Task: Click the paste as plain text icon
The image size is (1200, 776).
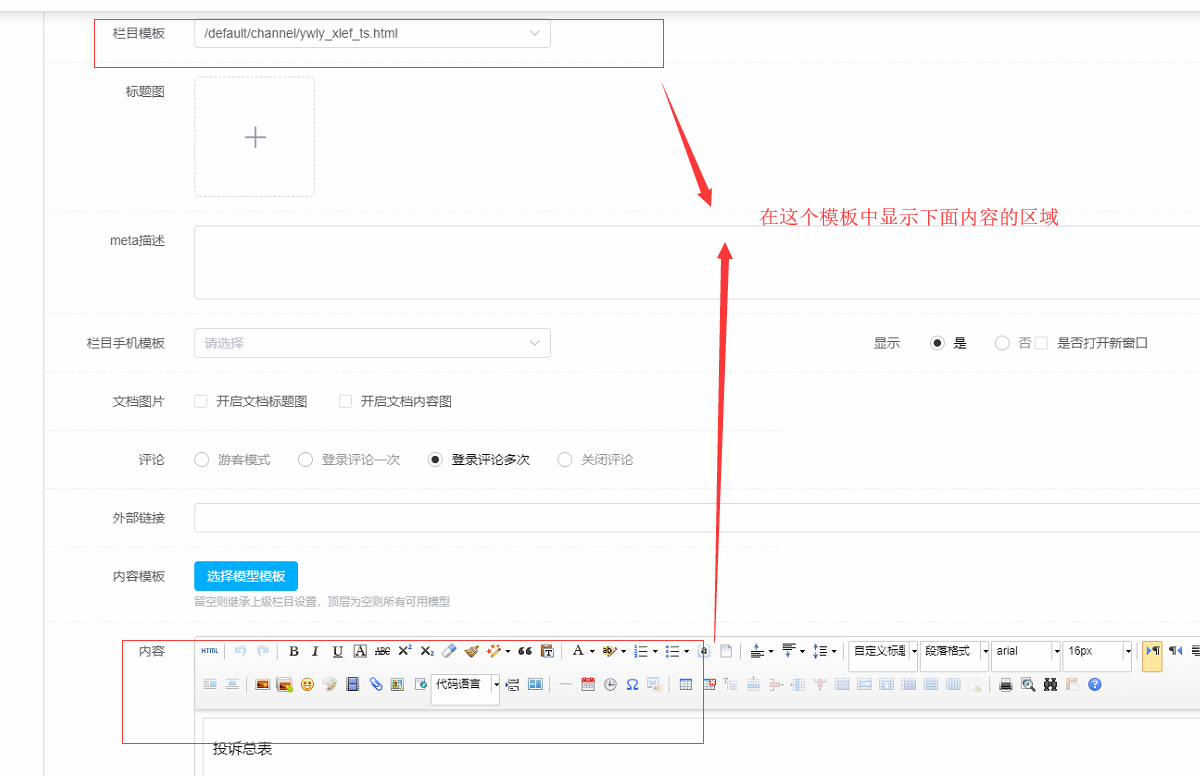Action: tap(547, 651)
